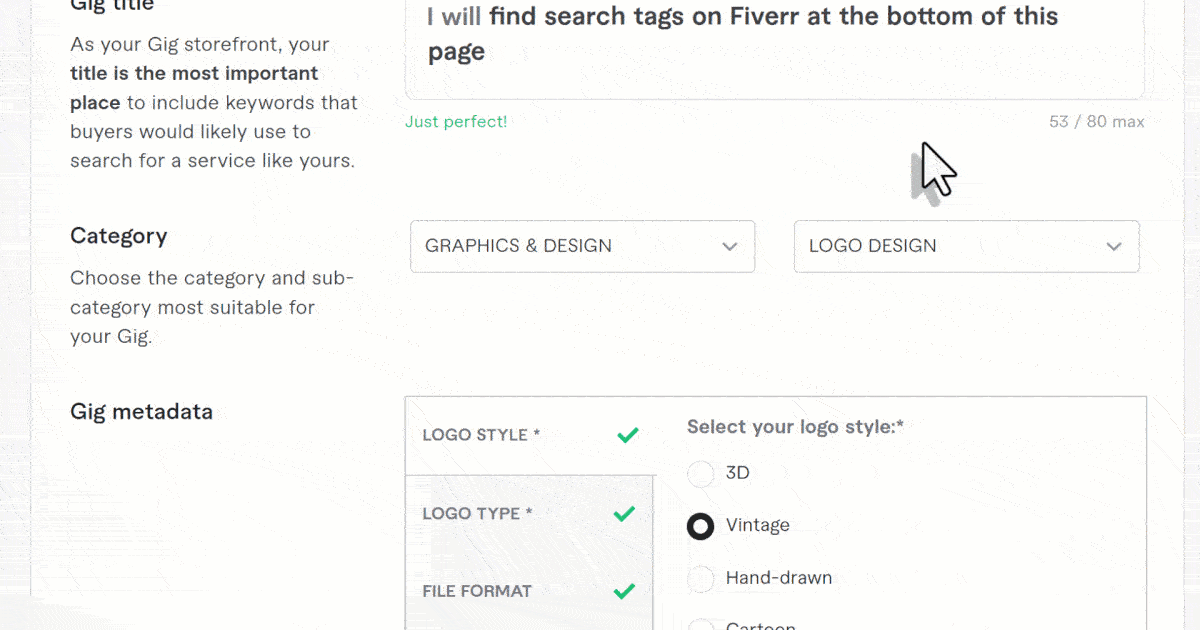
Task: Switch to the LOGO TYPE tab
Action: point(480,513)
